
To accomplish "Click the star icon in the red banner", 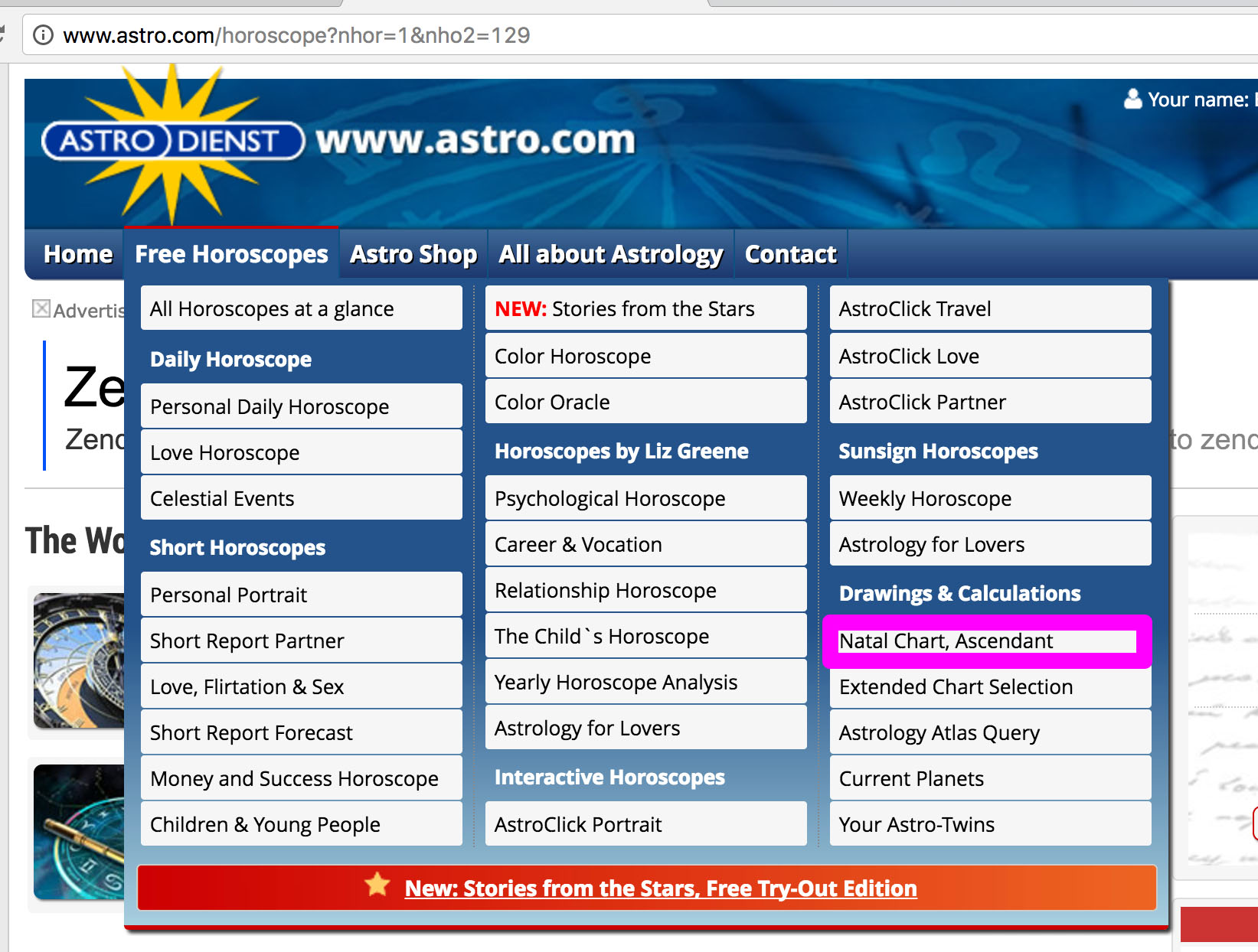I will (377, 885).
